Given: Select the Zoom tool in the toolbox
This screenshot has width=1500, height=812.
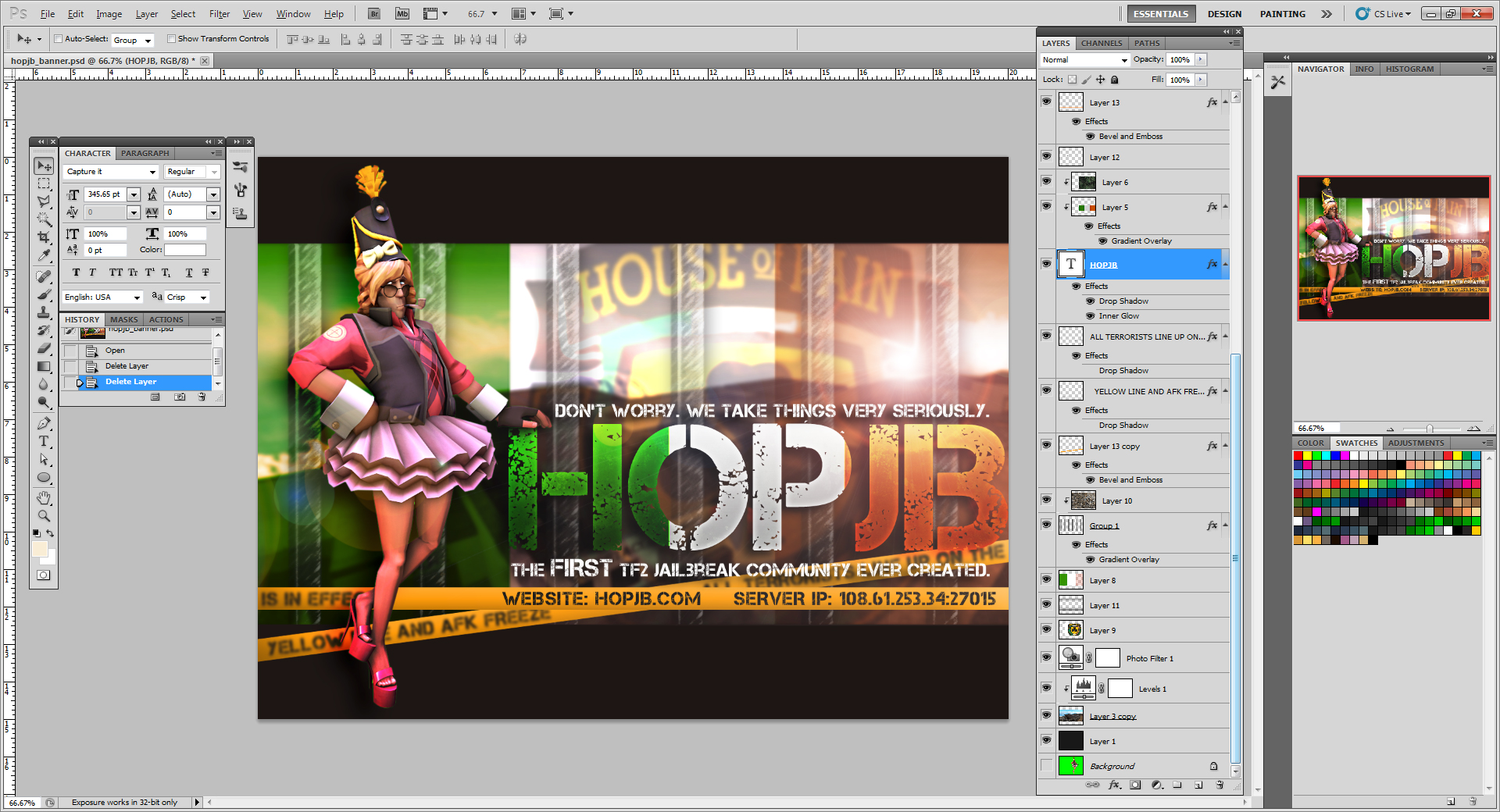Looking at the screenshot, I should 44,516.
